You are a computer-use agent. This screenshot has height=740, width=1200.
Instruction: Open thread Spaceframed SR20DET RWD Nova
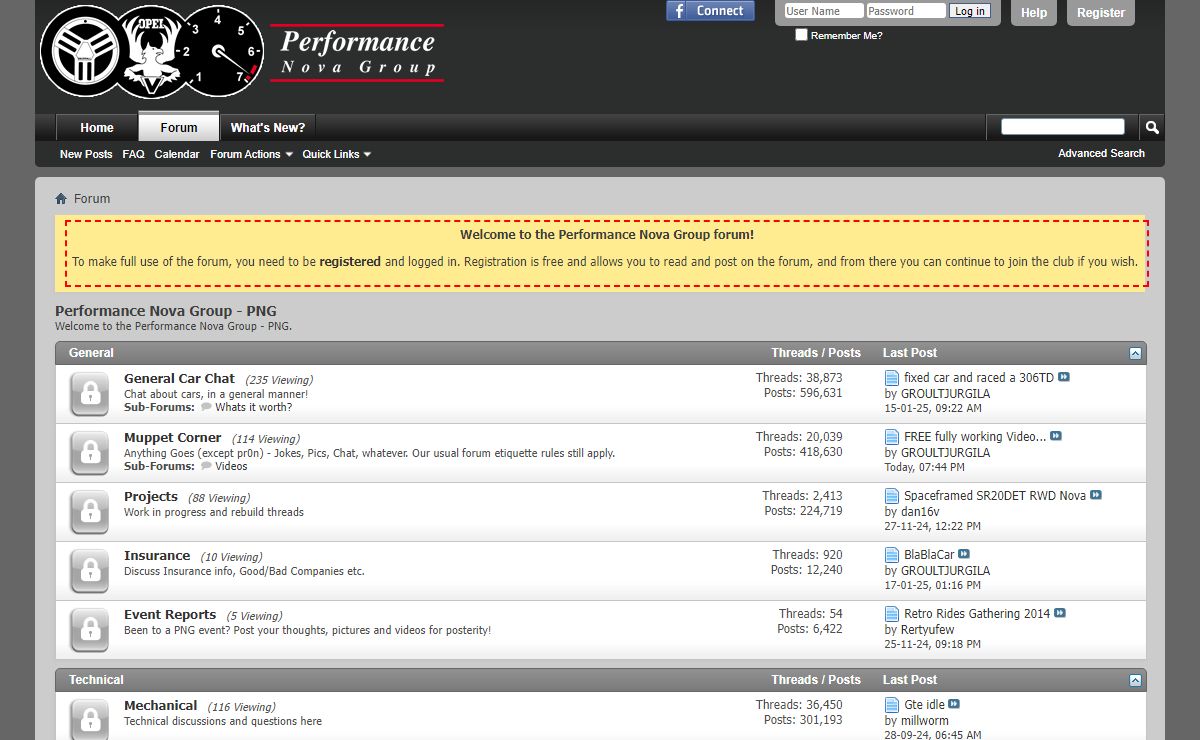[995, 496]
